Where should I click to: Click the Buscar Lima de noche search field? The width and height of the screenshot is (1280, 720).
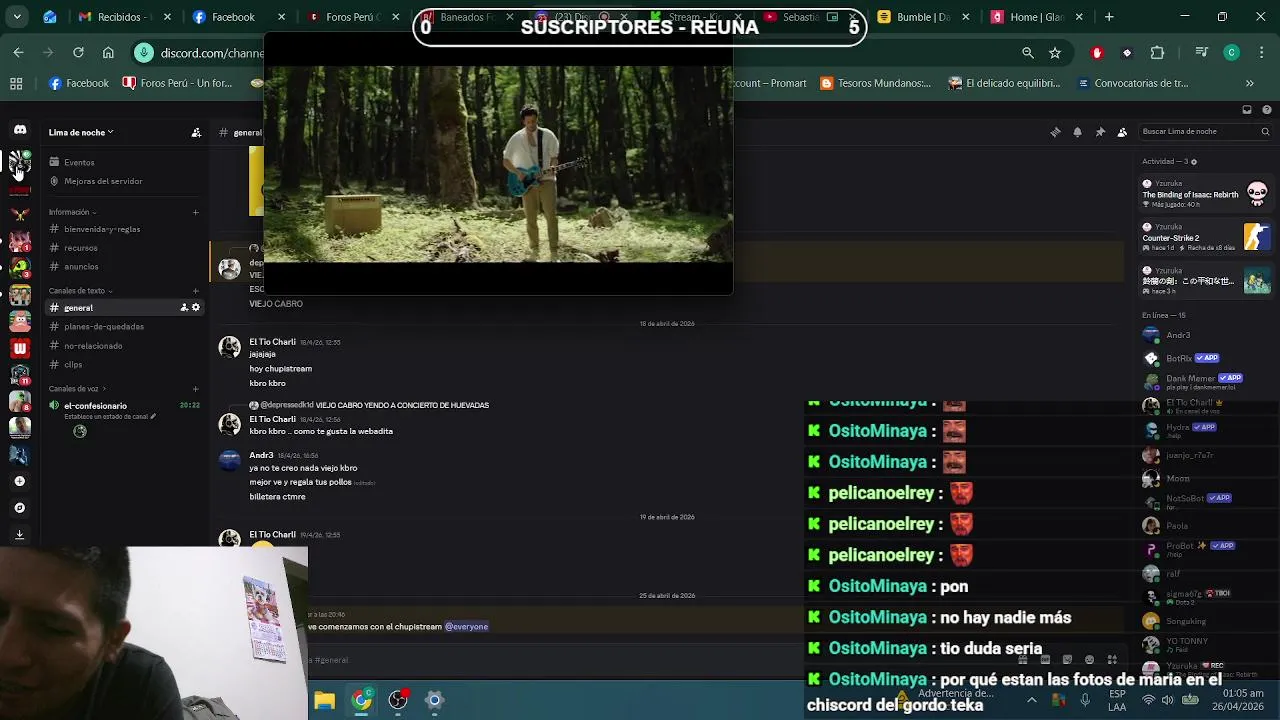[x=1200, y=132]
